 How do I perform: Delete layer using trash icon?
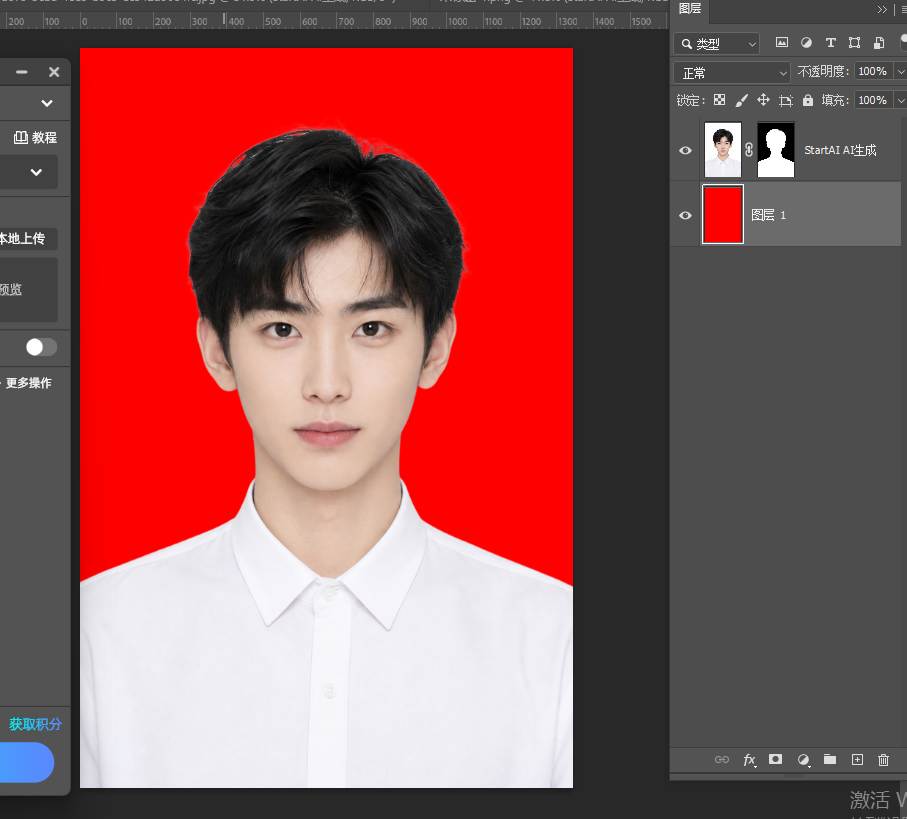click(883, 759)
